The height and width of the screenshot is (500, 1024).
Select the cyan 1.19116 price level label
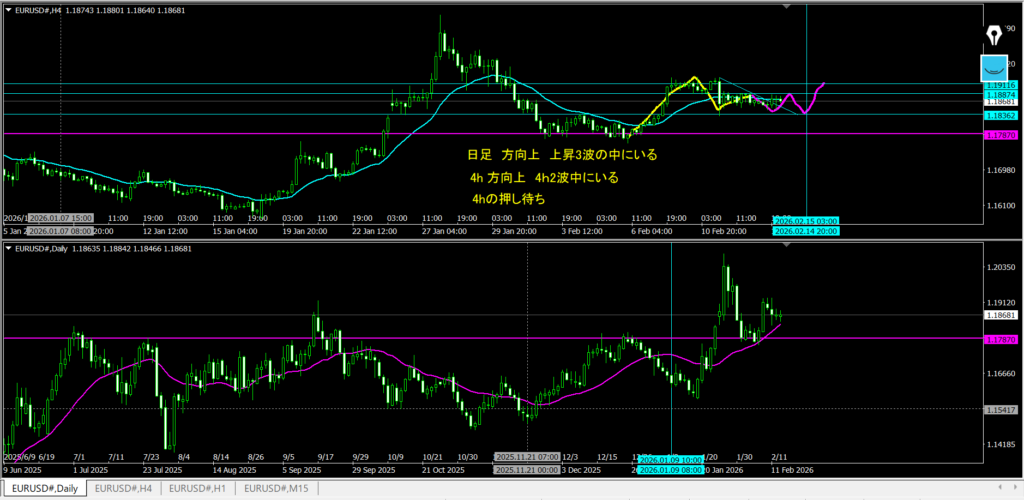pos(1001,87)
